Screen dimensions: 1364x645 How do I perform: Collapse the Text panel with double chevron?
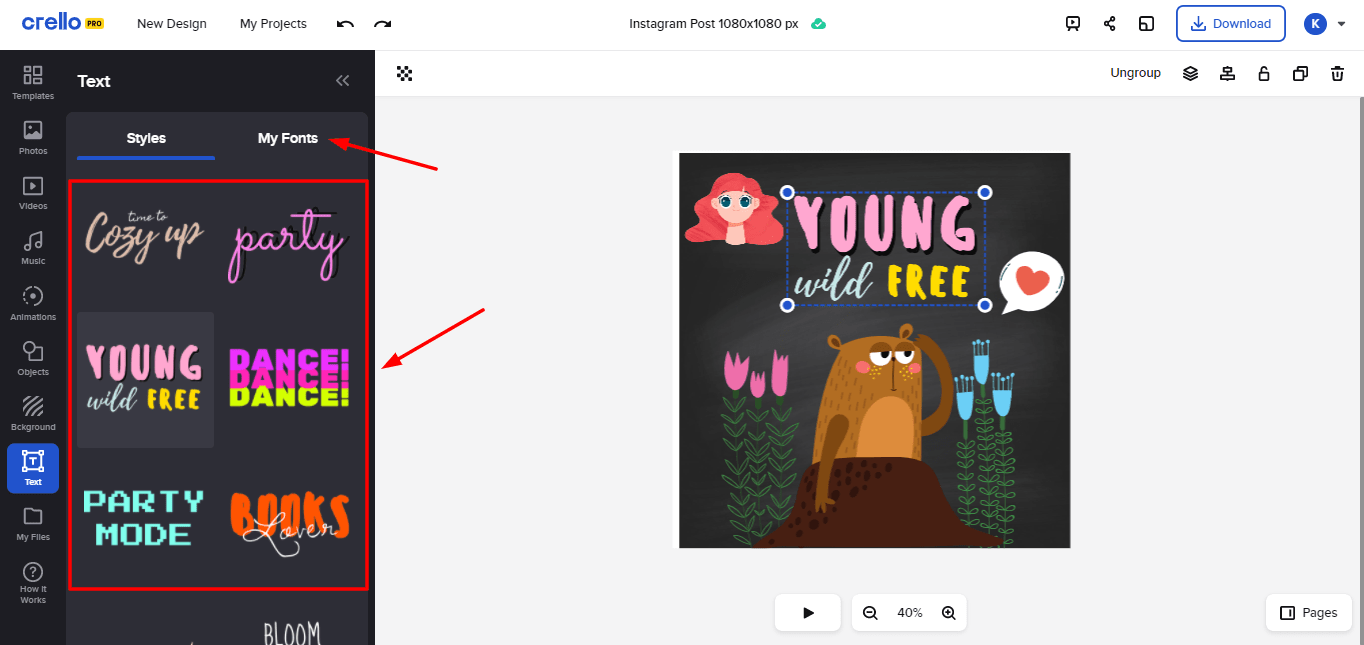(x=342, y=81)
